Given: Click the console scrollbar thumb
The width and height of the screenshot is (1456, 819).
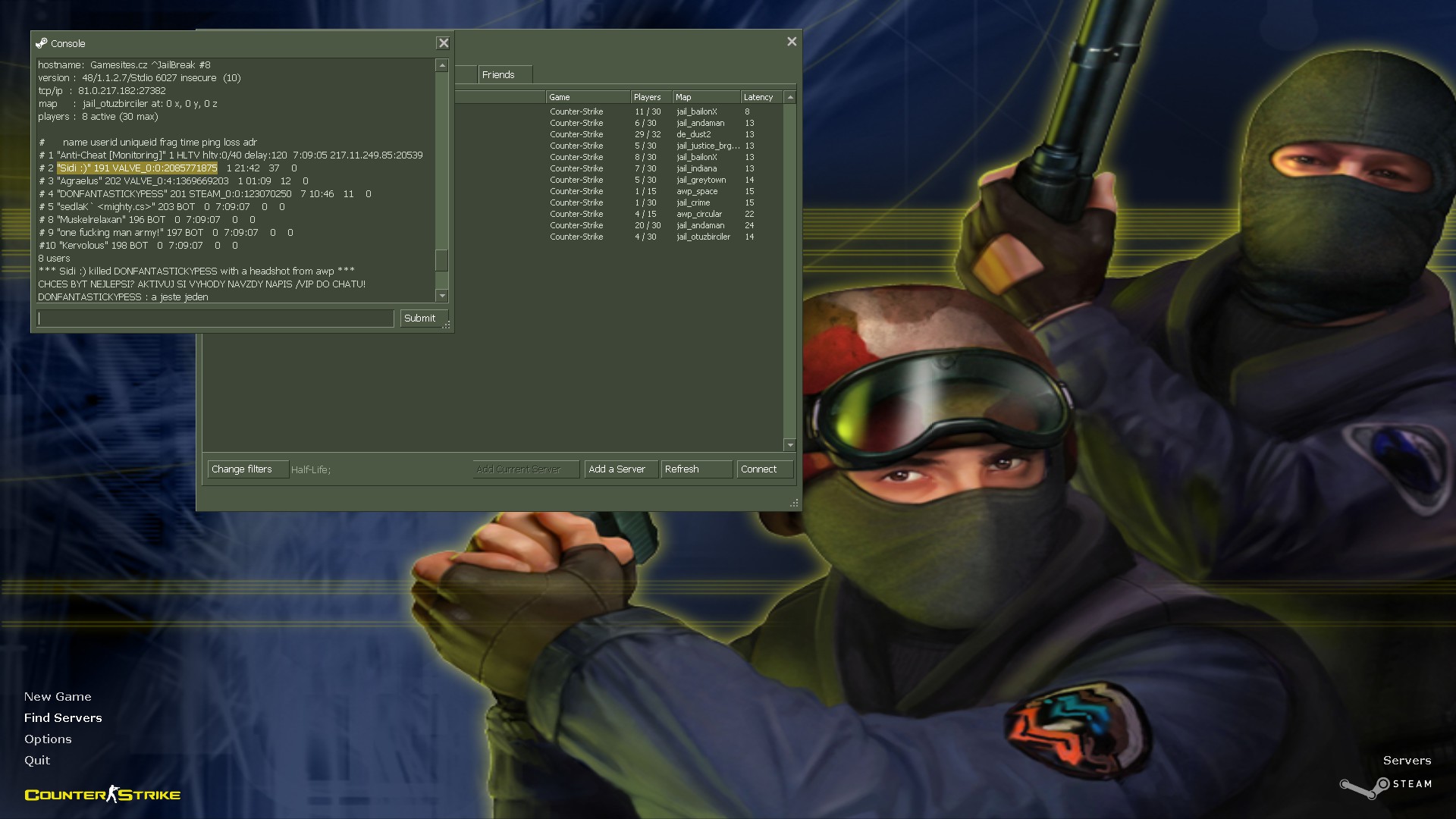Looking at the screenshot, I should [441, 260].
